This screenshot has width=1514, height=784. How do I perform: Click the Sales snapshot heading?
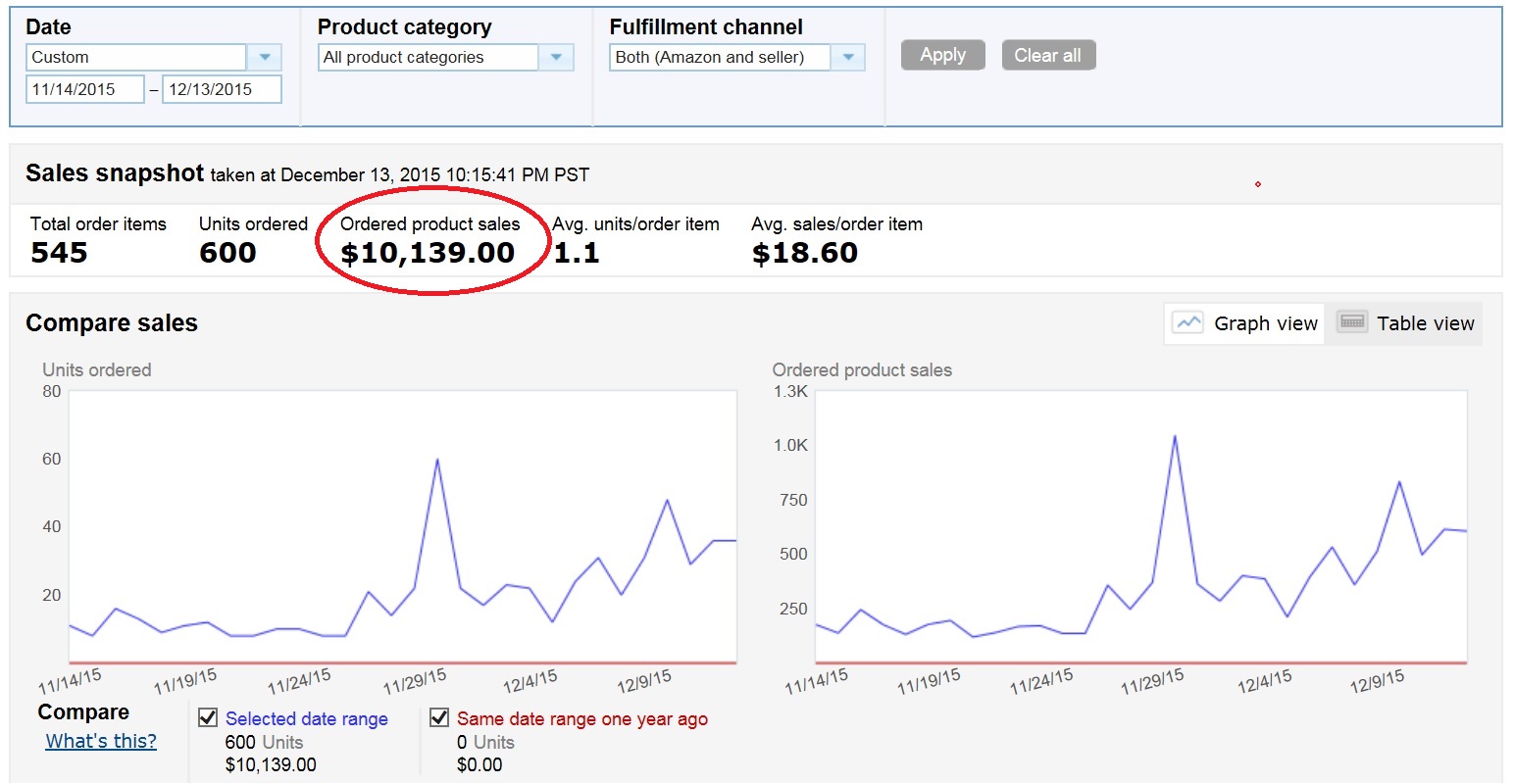tap(115, 173)
